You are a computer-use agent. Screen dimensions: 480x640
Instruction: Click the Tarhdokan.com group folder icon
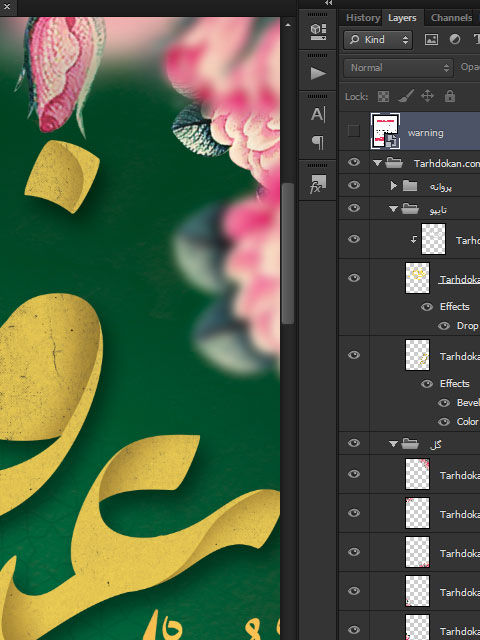[x=394, y=163]
